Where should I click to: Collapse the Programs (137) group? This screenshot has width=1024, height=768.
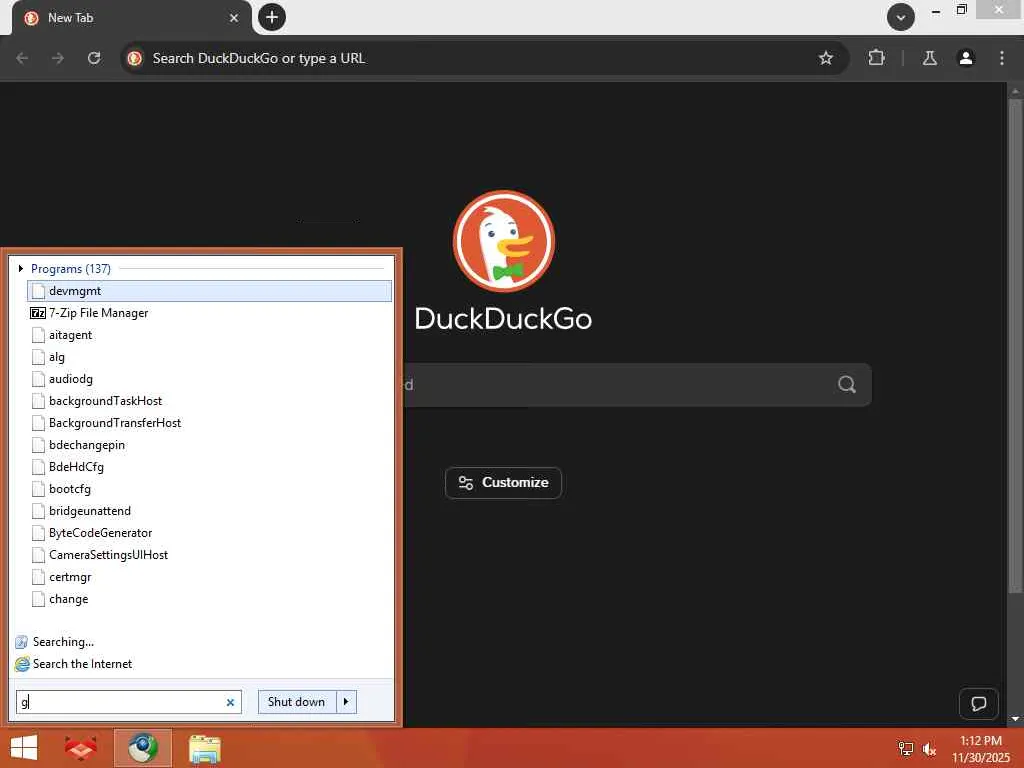[x=21, y=268]
